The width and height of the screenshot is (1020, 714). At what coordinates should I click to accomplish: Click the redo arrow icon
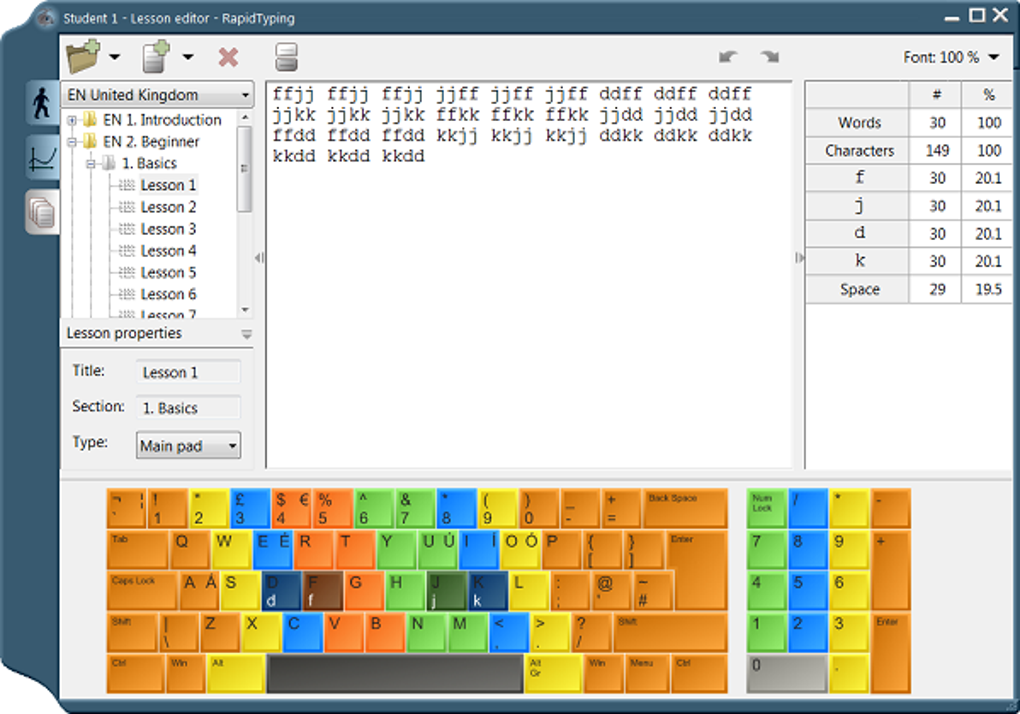point(770,57)
